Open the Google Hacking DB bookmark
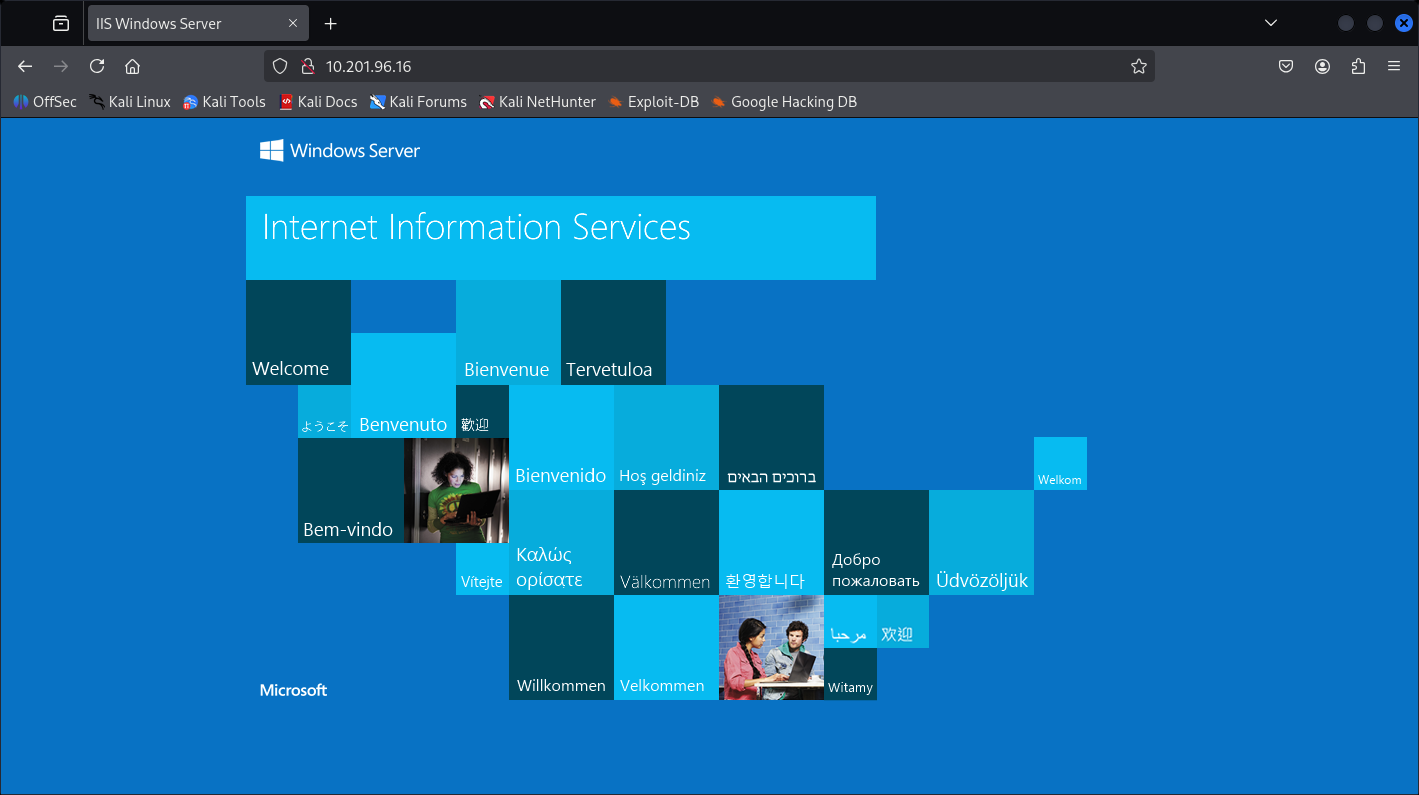Screen dimensions: 1419x795 783,102
